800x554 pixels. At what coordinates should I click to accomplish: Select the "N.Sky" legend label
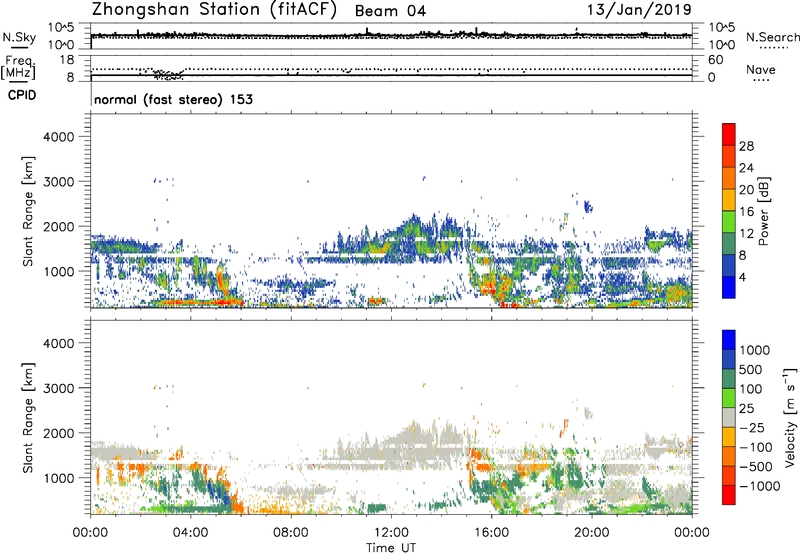19,37
